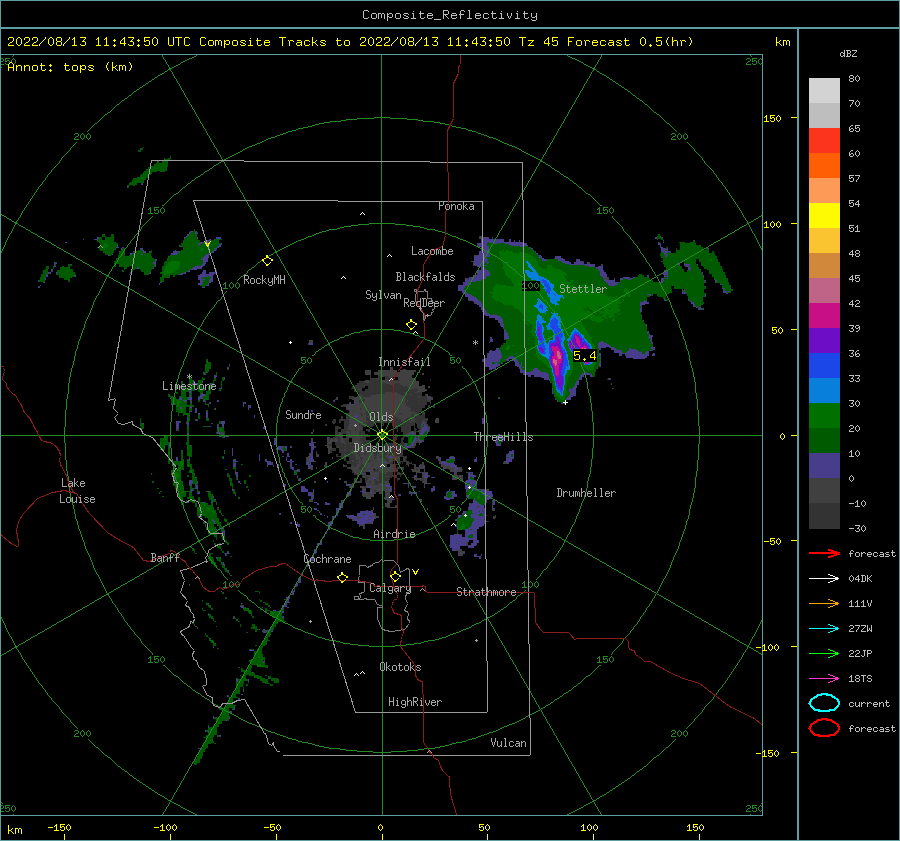Click the yellow diamond marker below RedDeer
Screen dimensions: 900x841
(412, 325)
